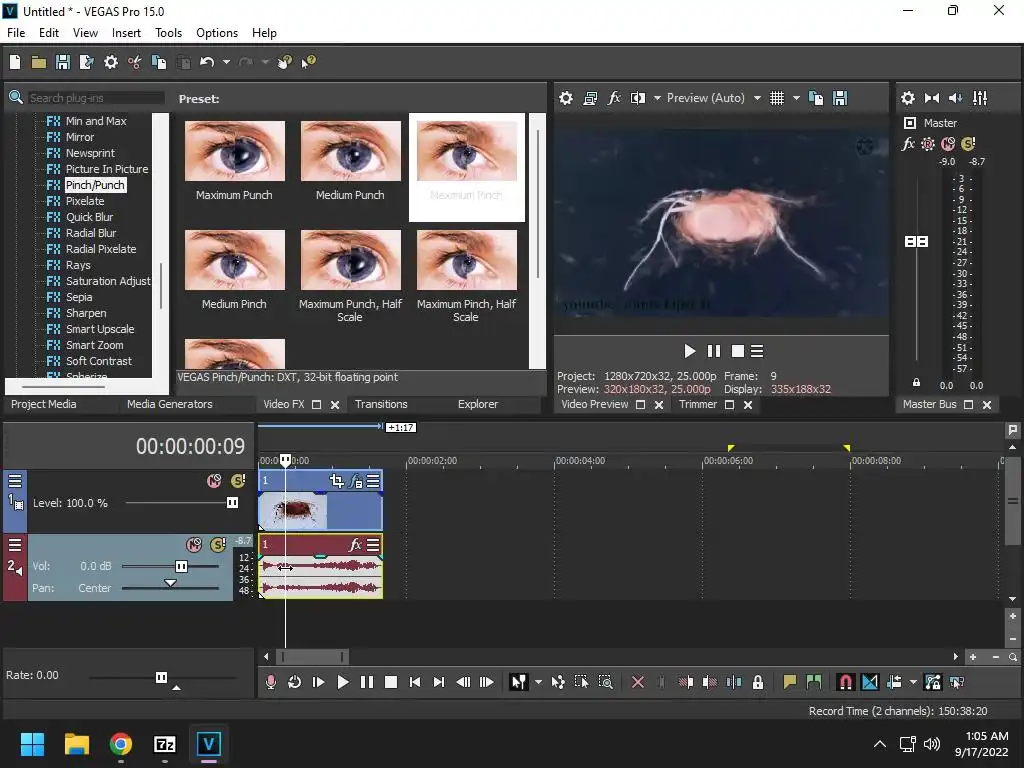The width and height of the screenshot is (1024, 768).
Task: Open Master bus audio properties gear
Action: tap(908, 98)
